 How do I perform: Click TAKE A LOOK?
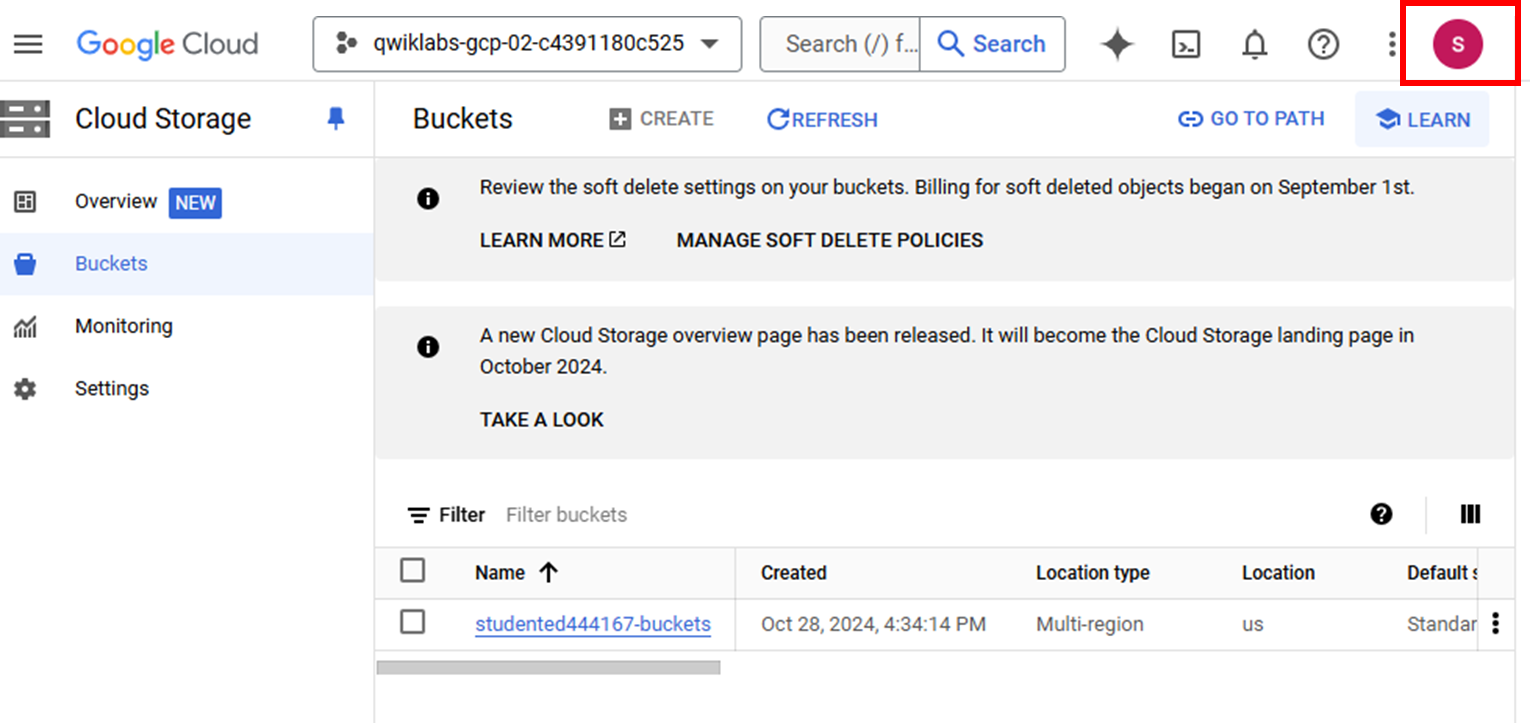point(542,420)
